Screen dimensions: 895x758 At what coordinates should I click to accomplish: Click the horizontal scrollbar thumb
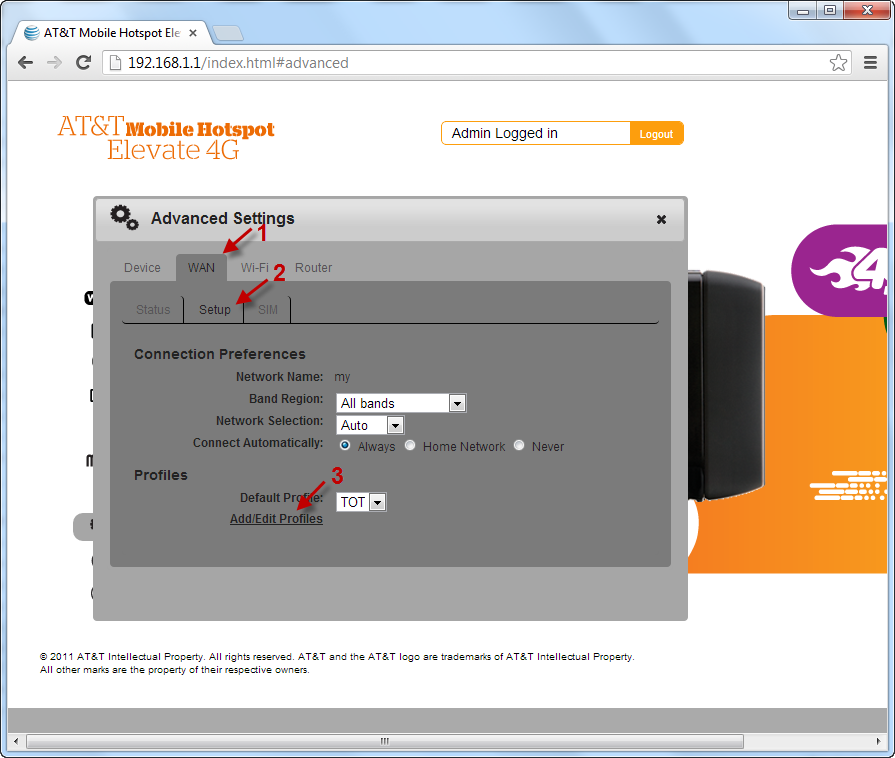385,741
